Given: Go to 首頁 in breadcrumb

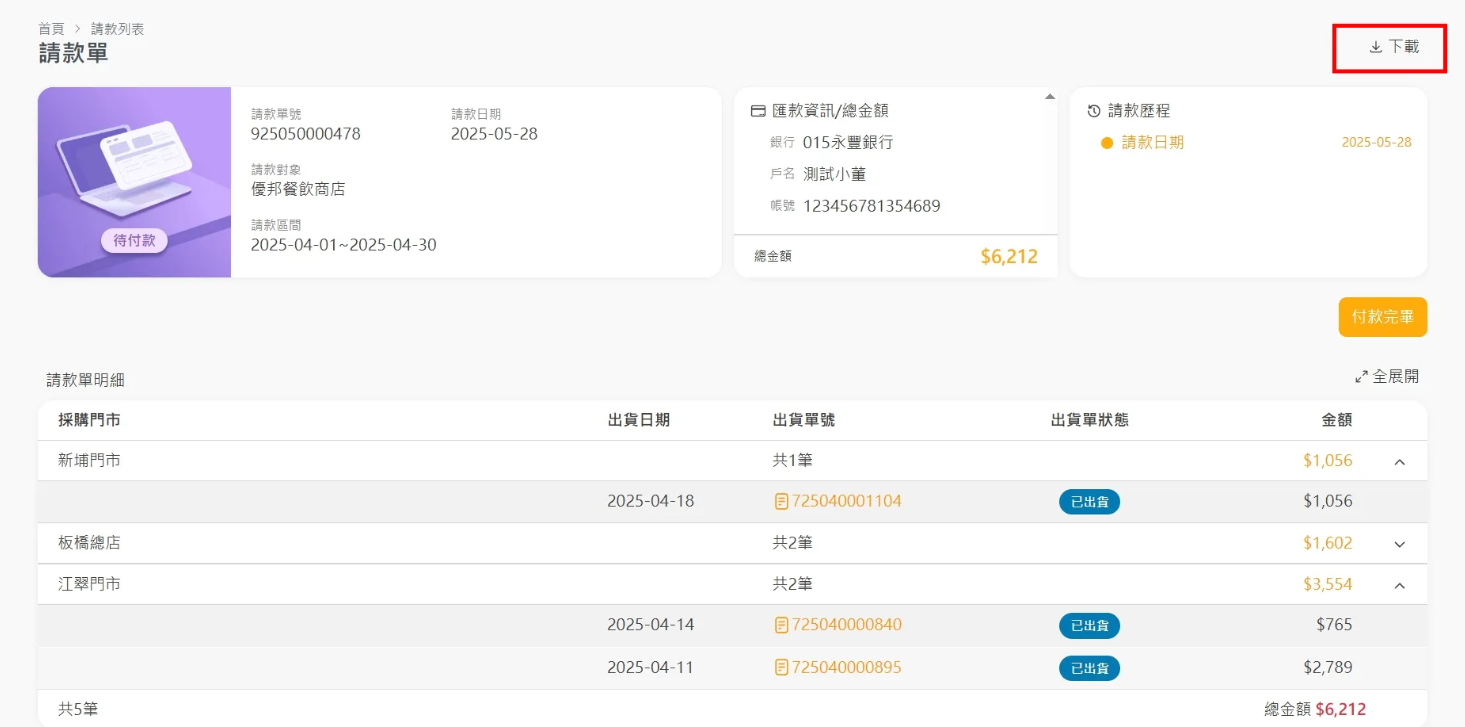Looking at the screenshot, I should point(51,29).
